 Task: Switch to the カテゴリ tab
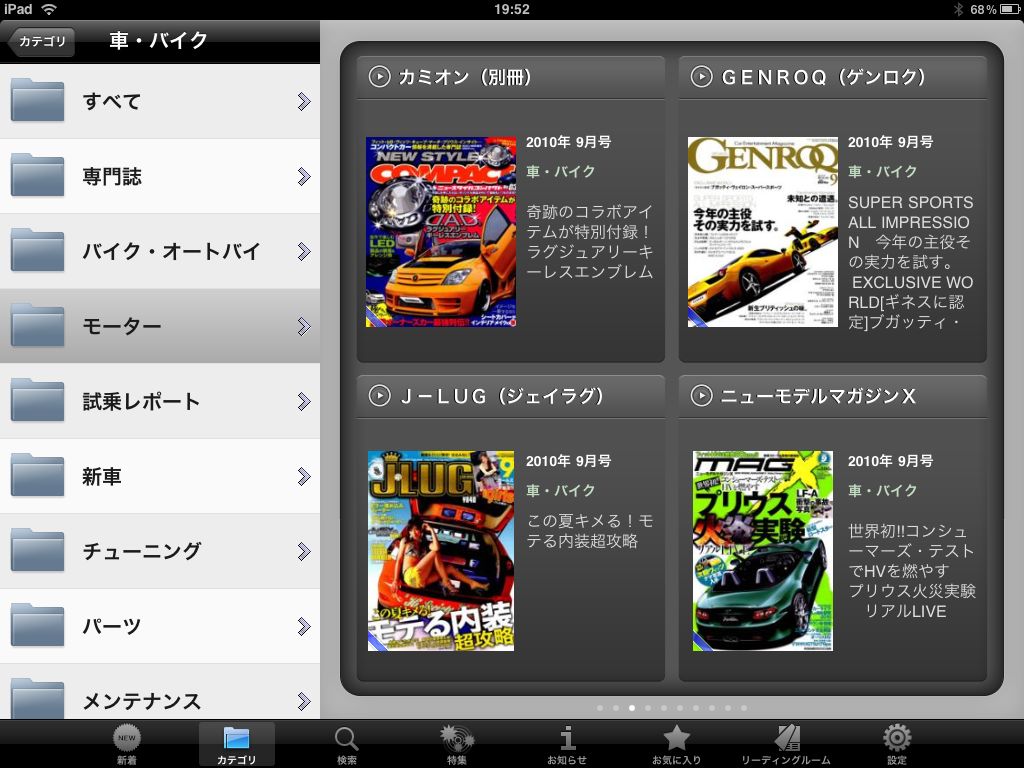tap(236, 744)
